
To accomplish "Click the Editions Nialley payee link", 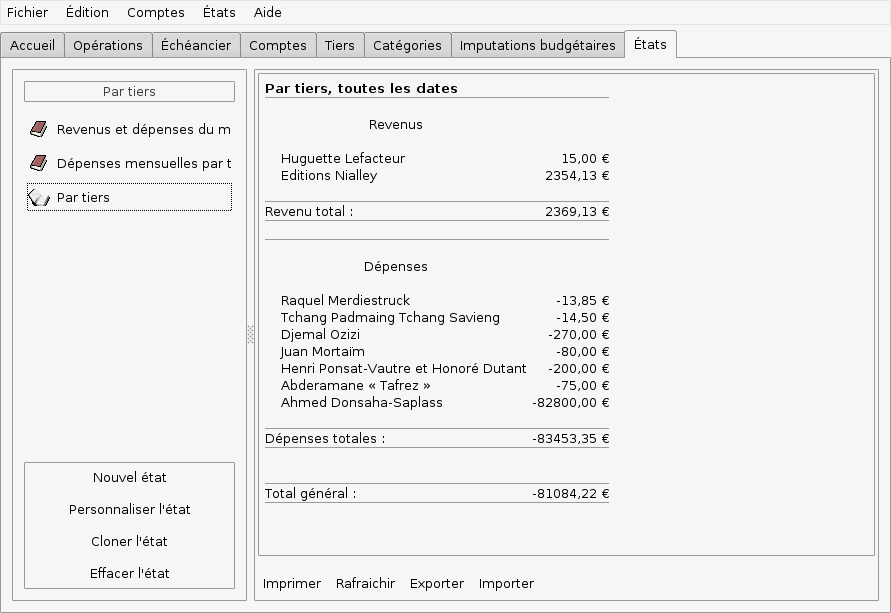I will (x=329, y=176).
